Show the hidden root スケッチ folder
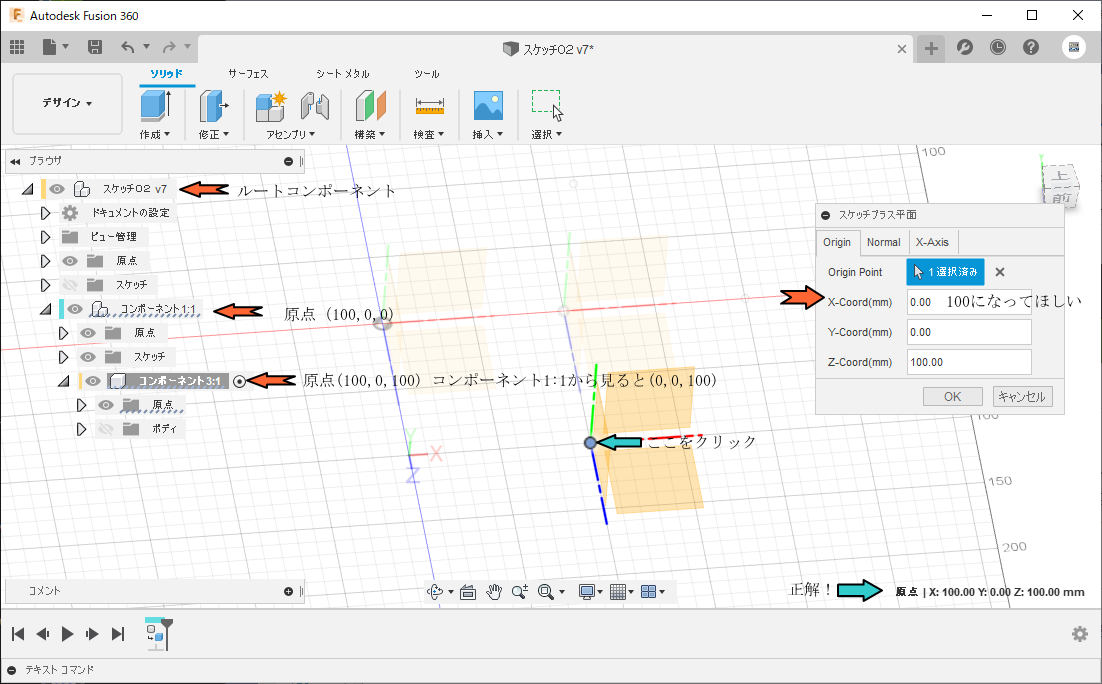Viewport: 1102px width, 684px height. pyautogui.click(x=70, y=285)
